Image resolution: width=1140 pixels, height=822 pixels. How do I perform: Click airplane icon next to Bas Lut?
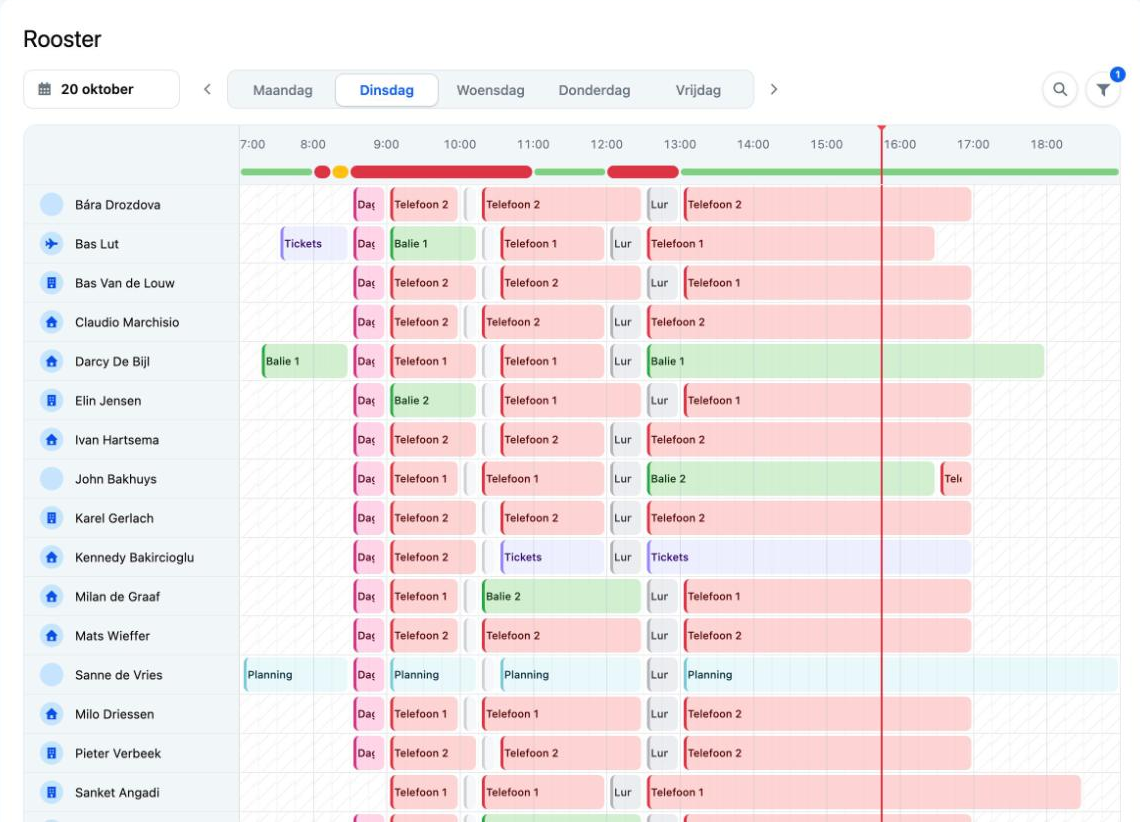(52, 243)
